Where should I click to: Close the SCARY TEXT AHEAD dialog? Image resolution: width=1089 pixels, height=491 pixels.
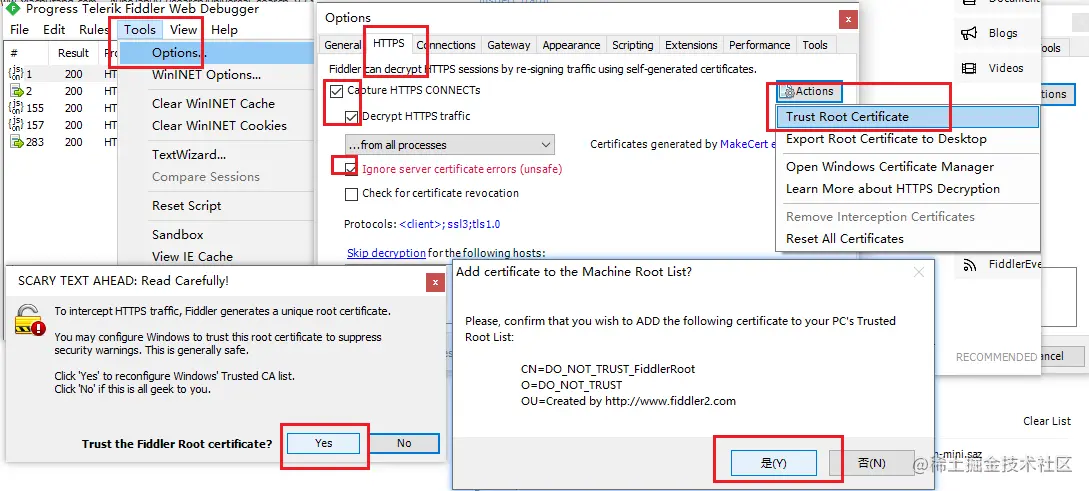pos(435,282)
